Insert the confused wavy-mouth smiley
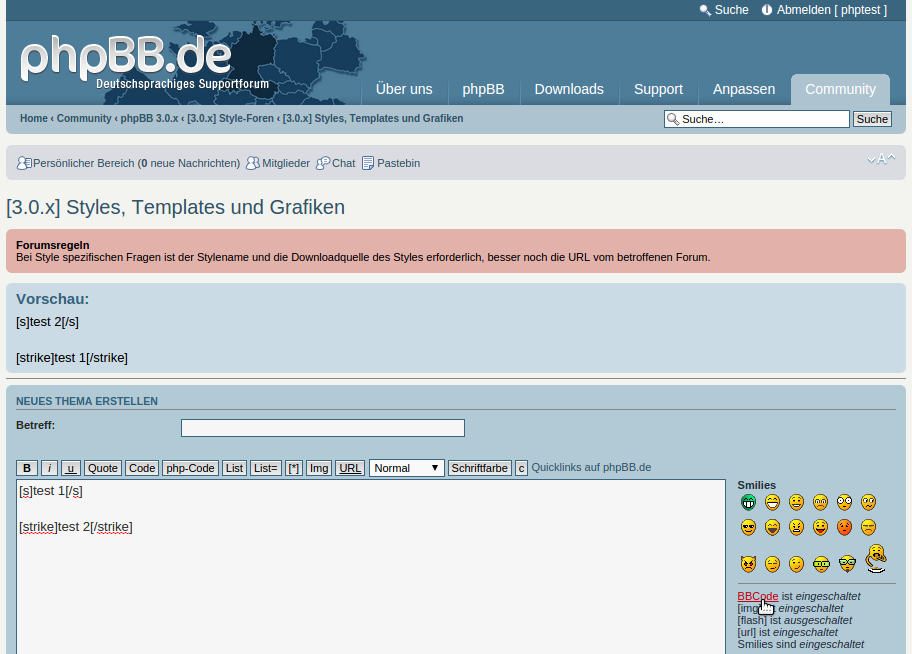Screen dimensions: 912x654 868,502
